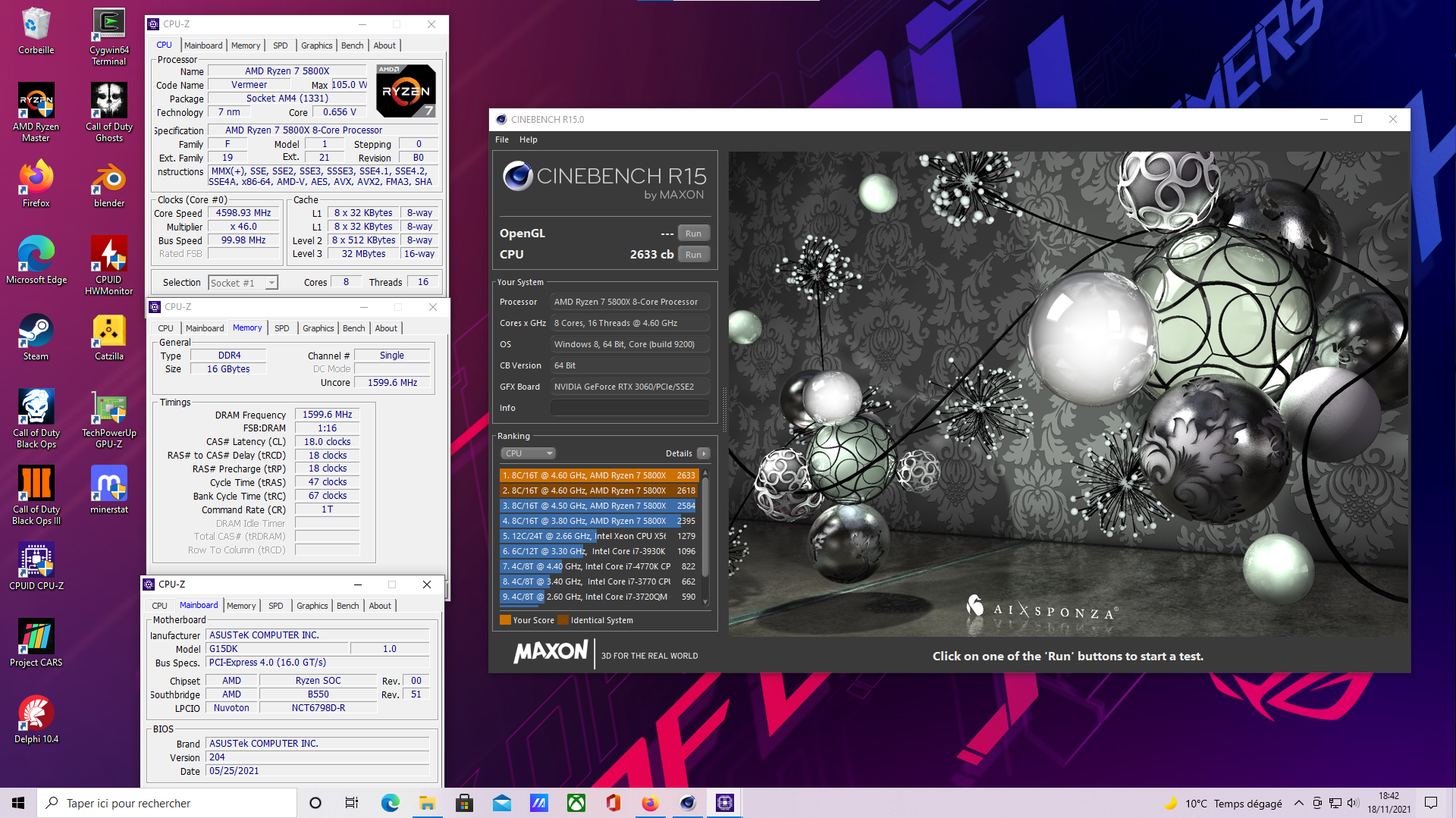Open Graphics tab in bottom CPU-Z window

click(x=312, y=606)
